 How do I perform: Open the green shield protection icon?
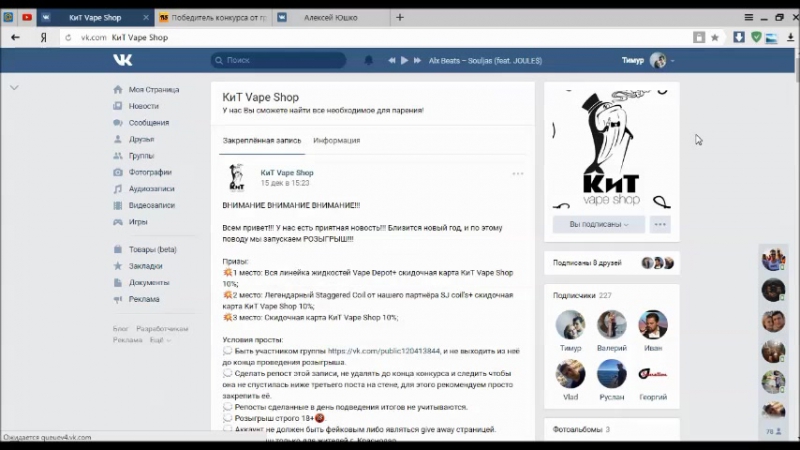coord(756,37)
